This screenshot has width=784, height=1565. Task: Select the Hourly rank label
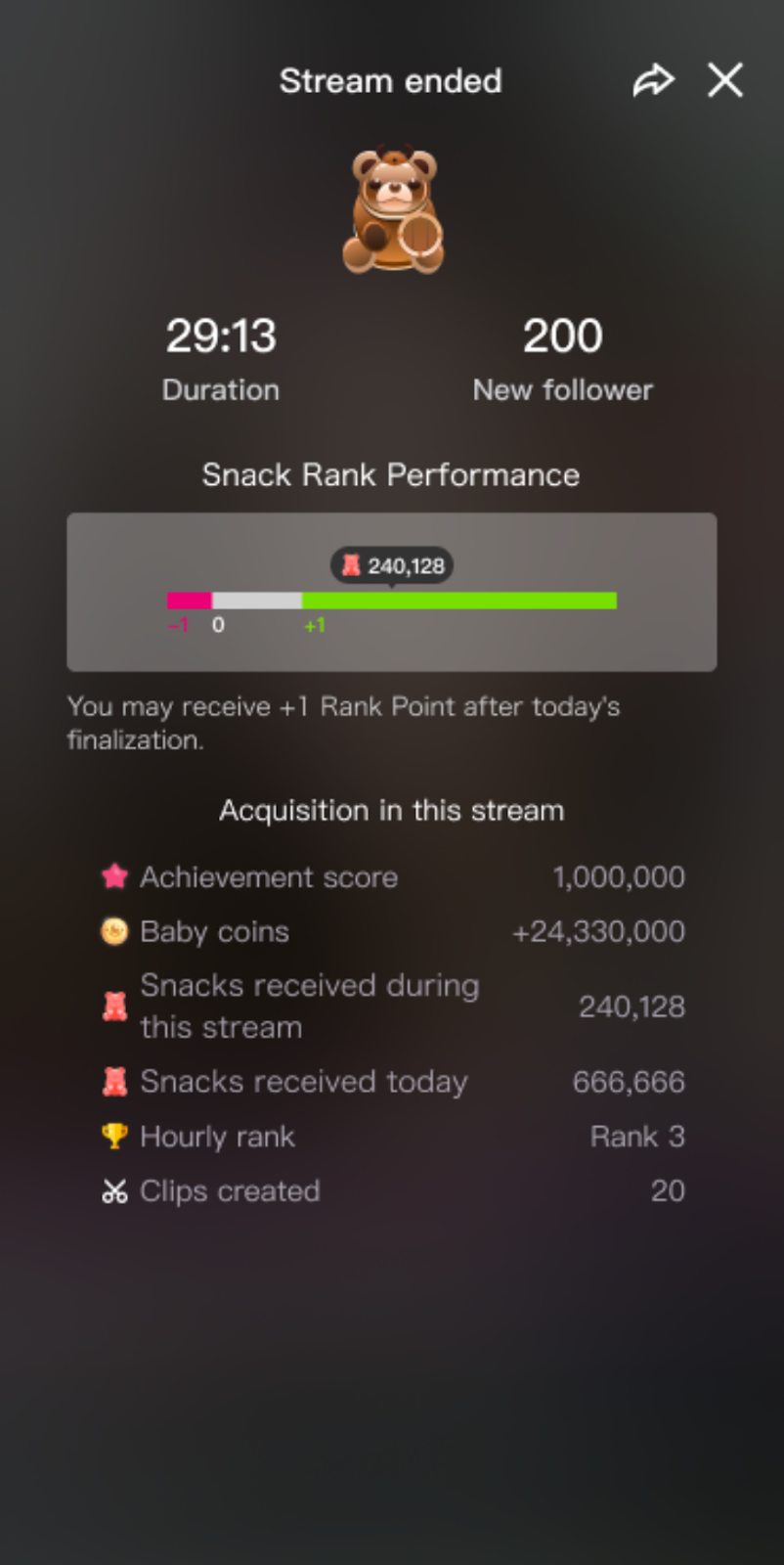pos(217,1137)
